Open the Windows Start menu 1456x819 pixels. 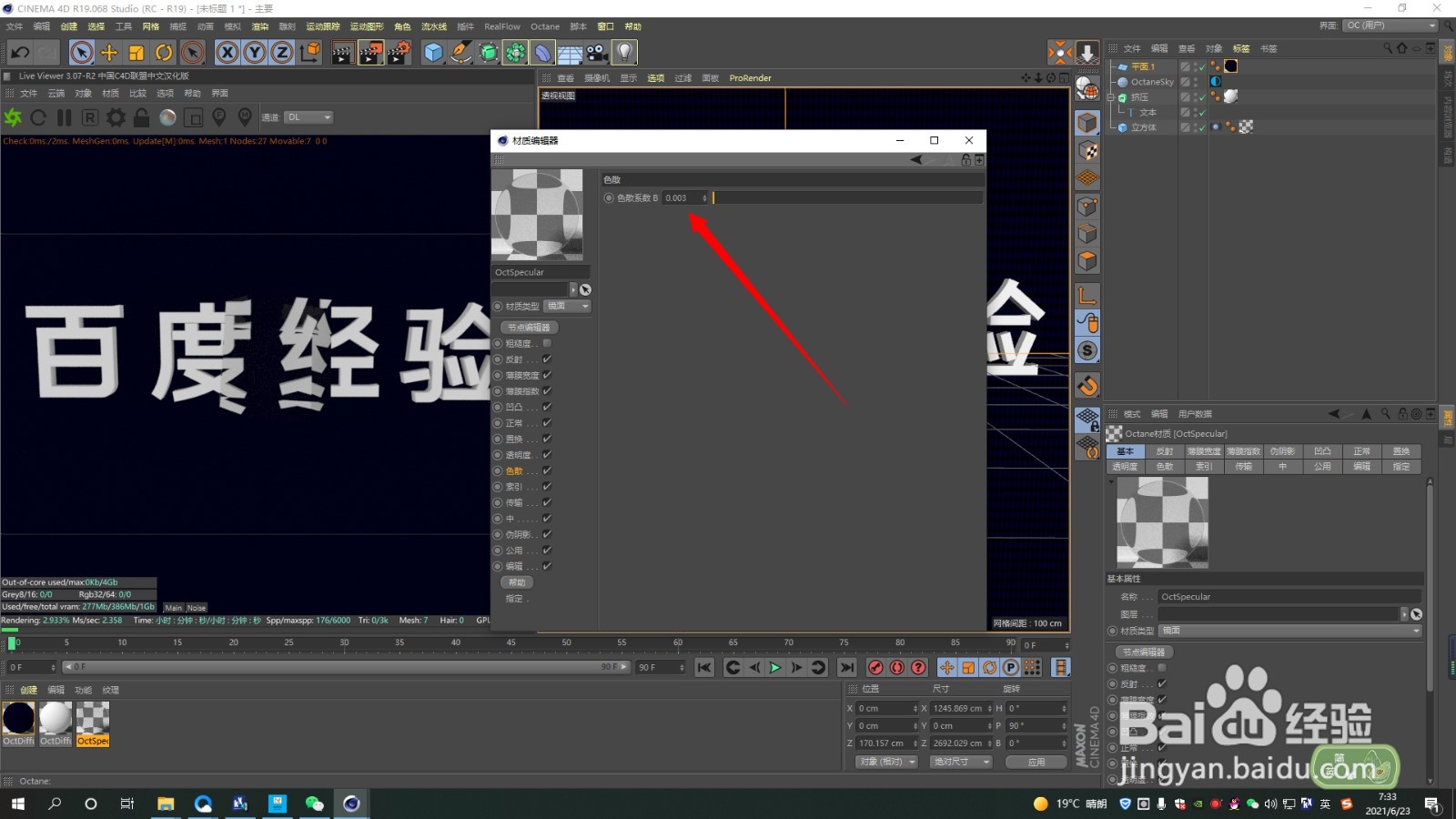pos(18,804)
